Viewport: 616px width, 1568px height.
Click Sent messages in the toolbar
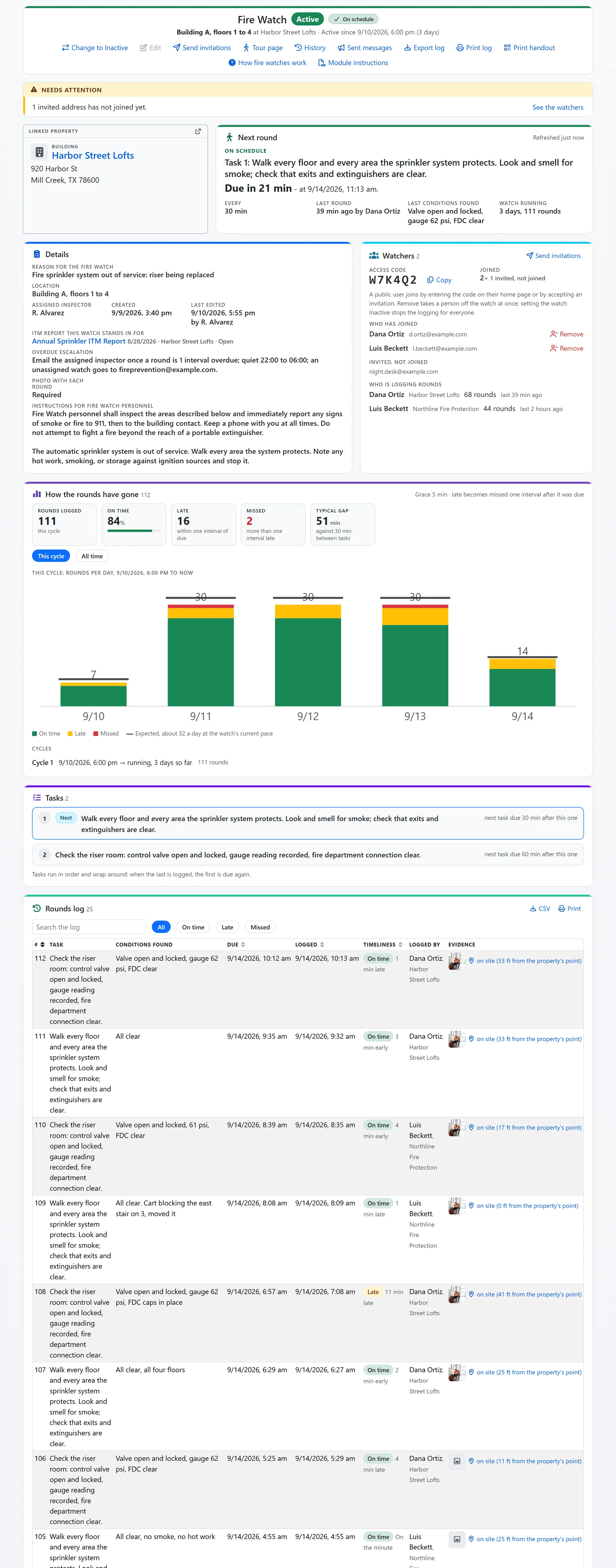coord(365,47)
